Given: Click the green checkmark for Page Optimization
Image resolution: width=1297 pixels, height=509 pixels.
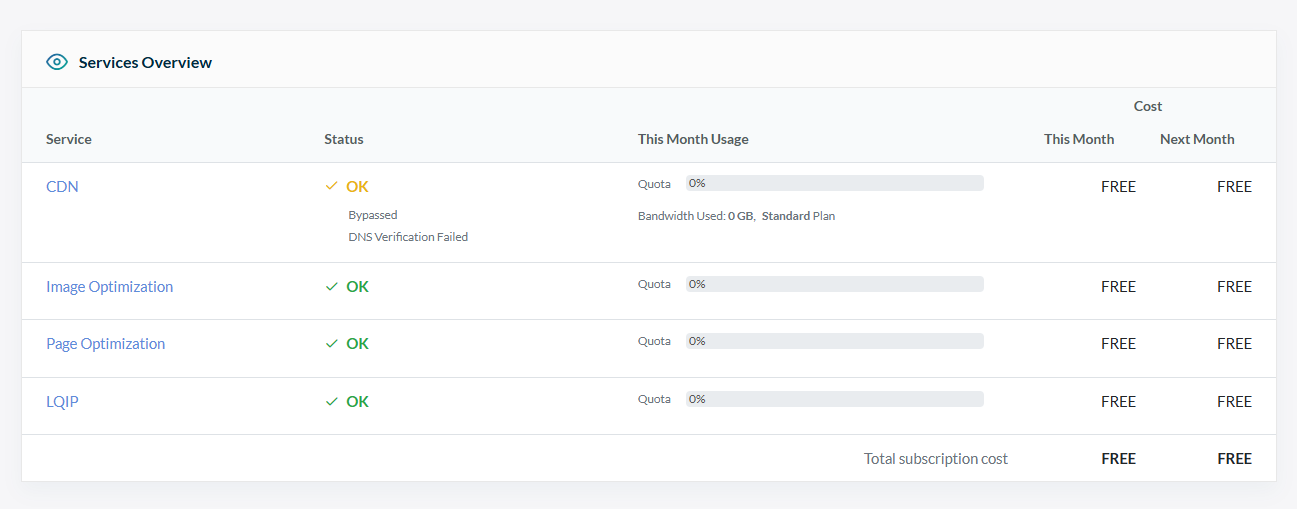Looking at the screenshot, I should (332, 344).
